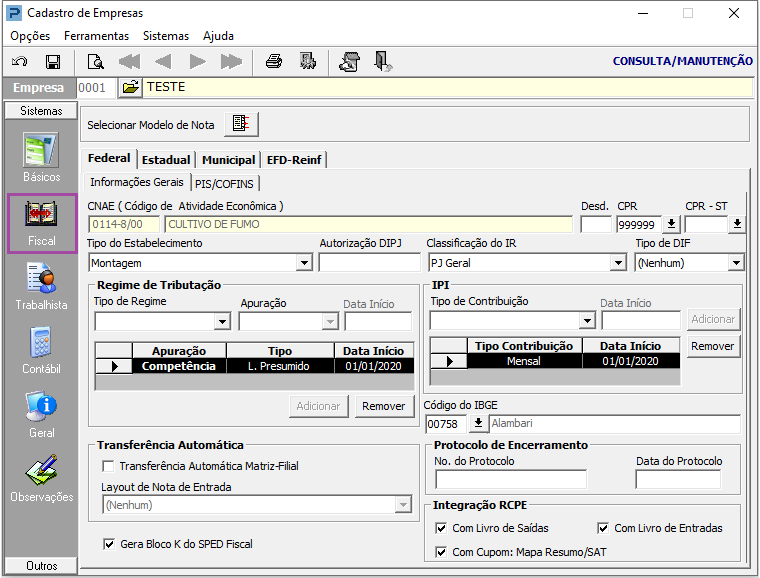
Task: Switch to EFD-Reinf tab
Action: [x=294, y=160]
